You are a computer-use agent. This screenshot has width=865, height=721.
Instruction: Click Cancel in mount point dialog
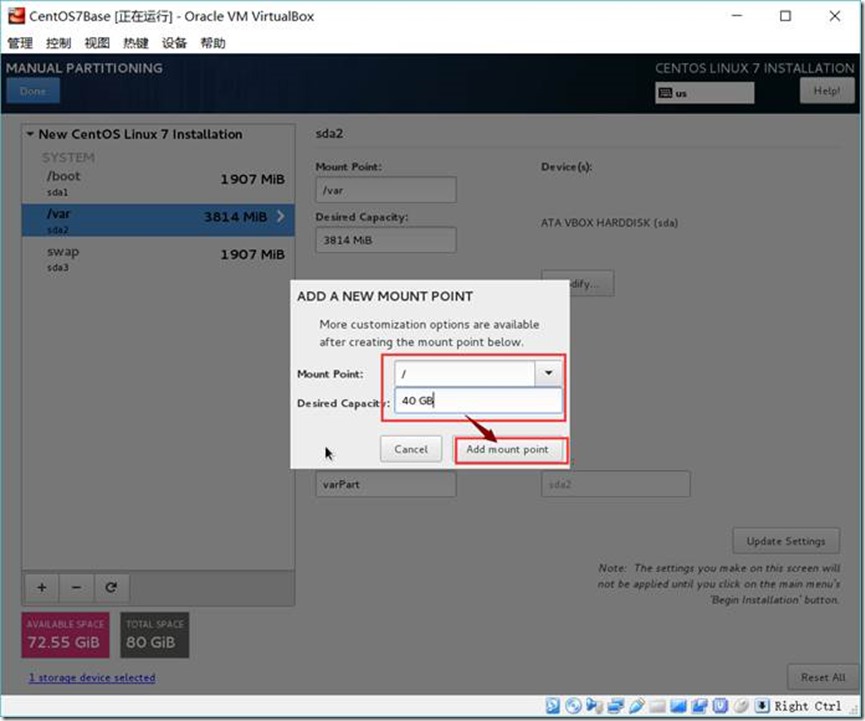[411, 449]
